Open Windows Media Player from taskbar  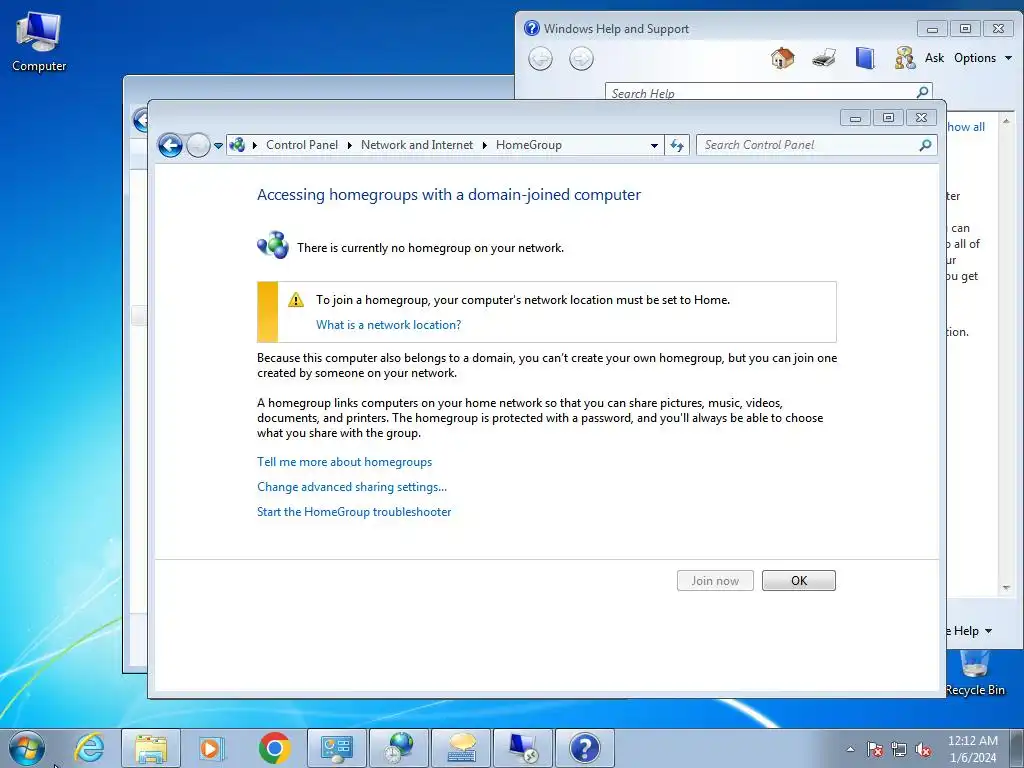click(212, 748)
